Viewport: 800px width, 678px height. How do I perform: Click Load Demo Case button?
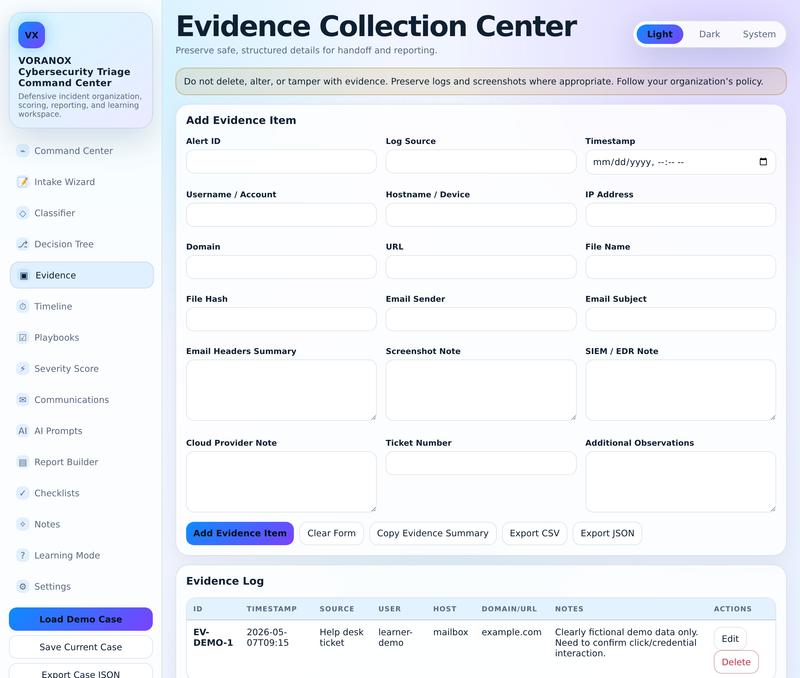coord(81,619)
